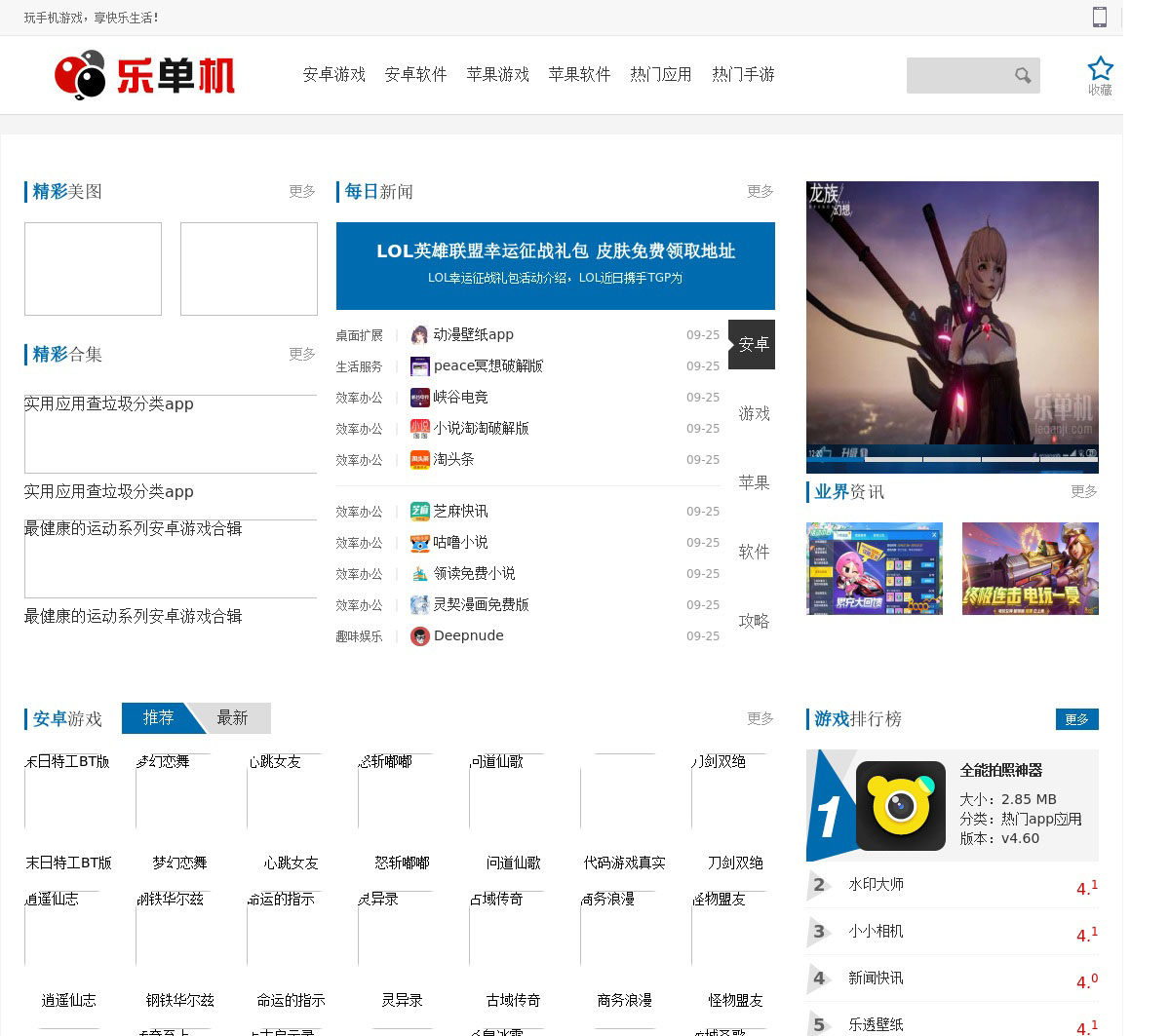Image resolution: width=1170 pixels, height=1036 pixels.
Task: Click the search magnifier icon
Action: click(1022, 76)
